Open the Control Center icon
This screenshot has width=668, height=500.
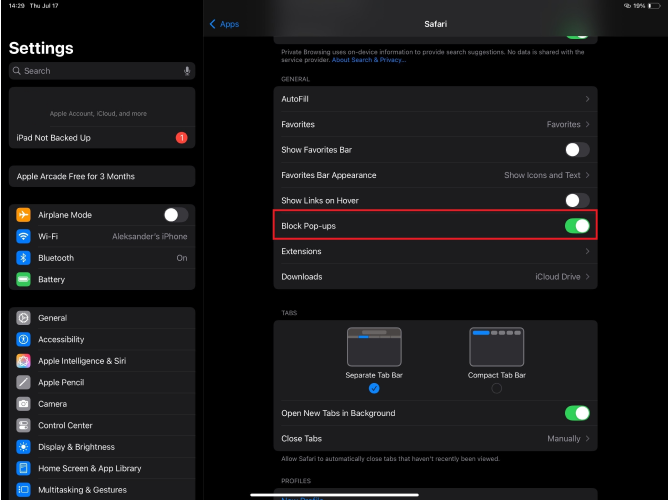pos(23,425)
